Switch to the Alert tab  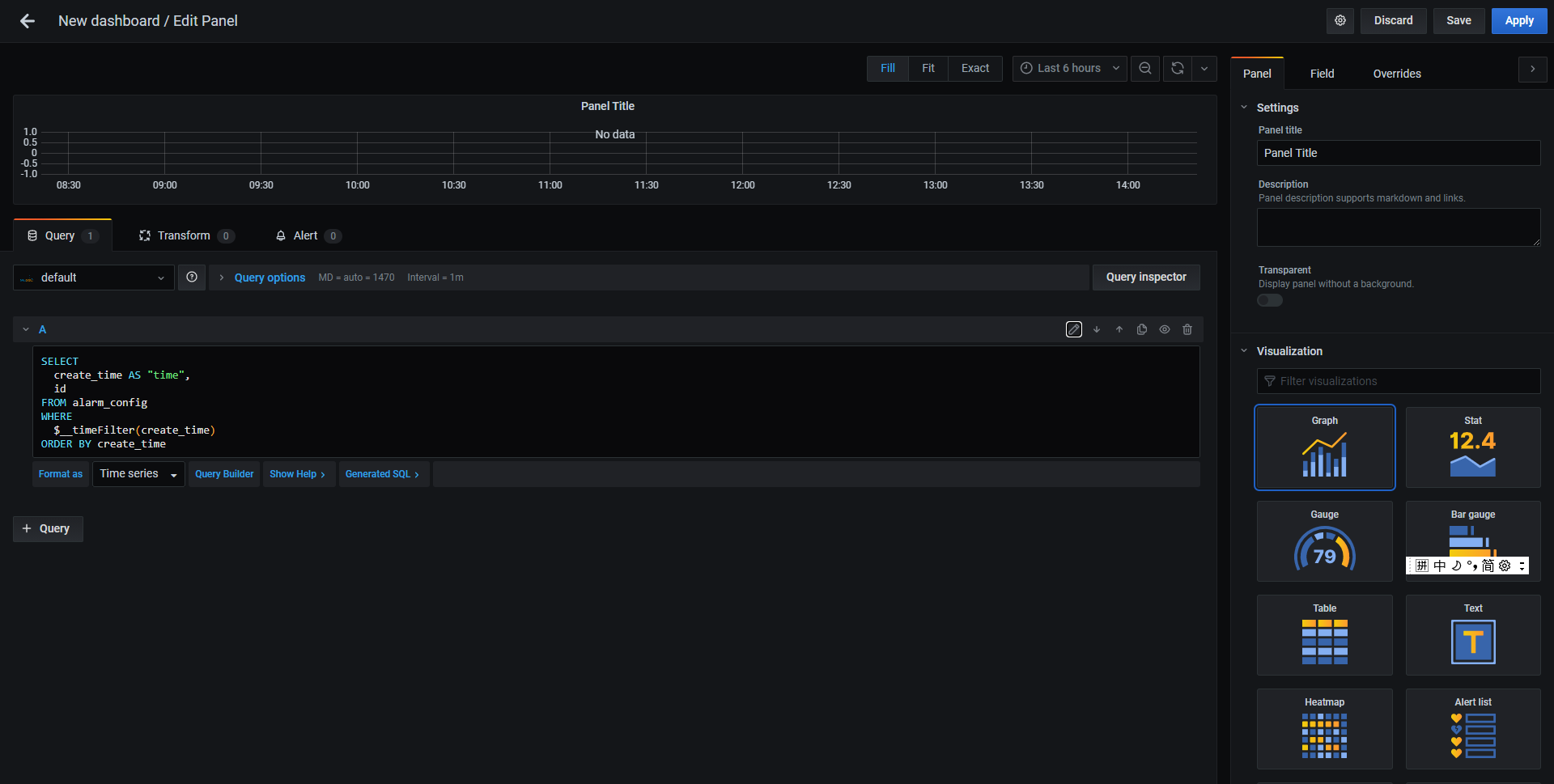point(308,235)
